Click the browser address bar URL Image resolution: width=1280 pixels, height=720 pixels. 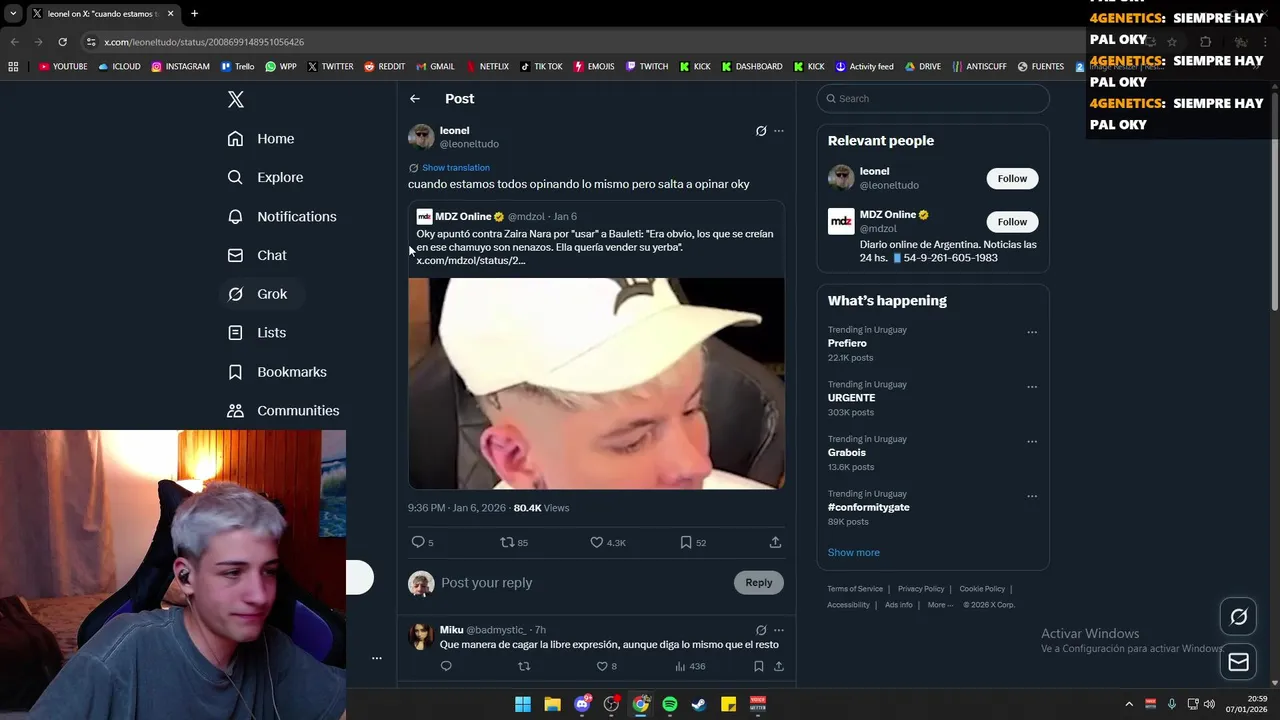tap(204, 42)
